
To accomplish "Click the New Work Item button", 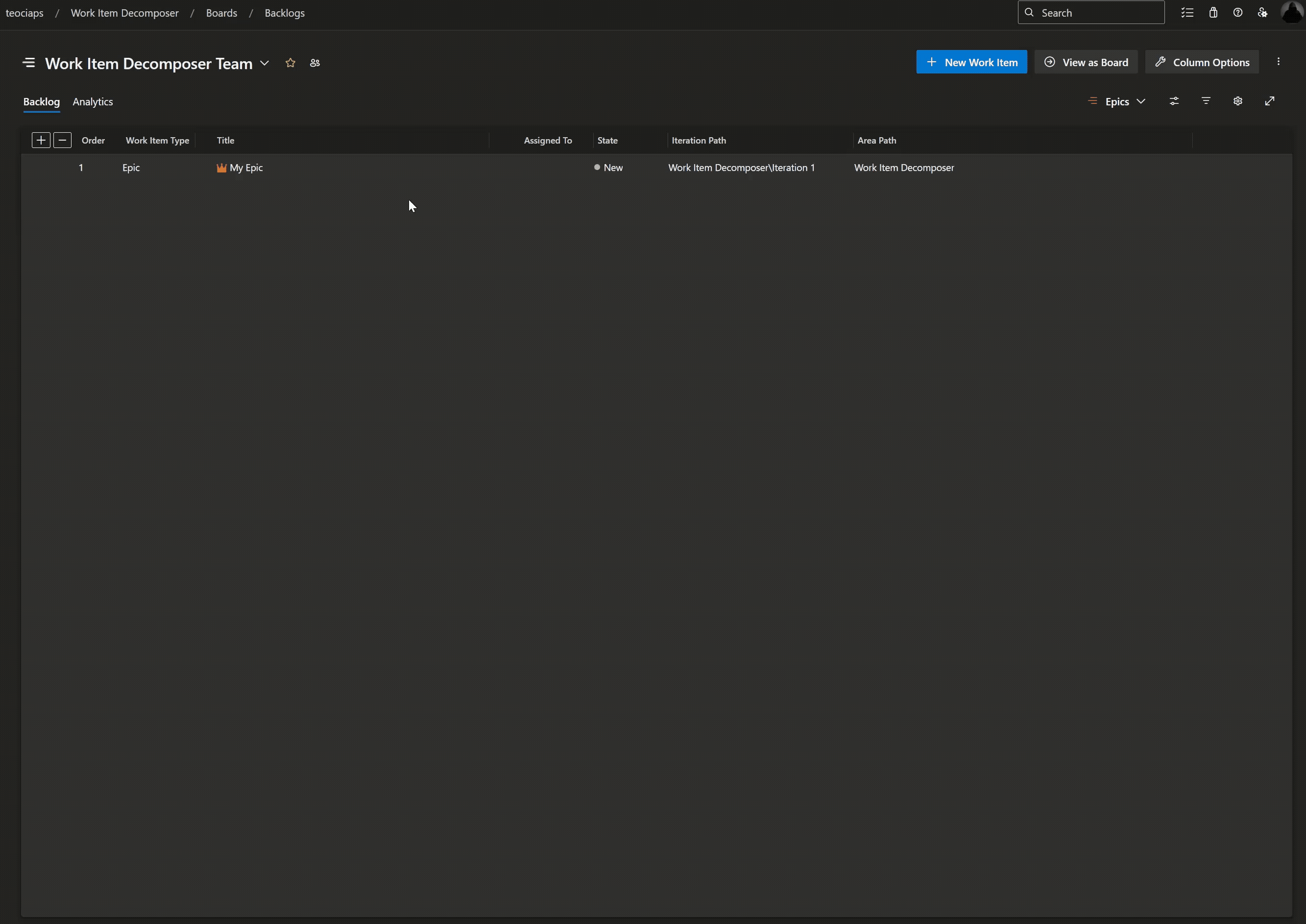I will point(971,63).
